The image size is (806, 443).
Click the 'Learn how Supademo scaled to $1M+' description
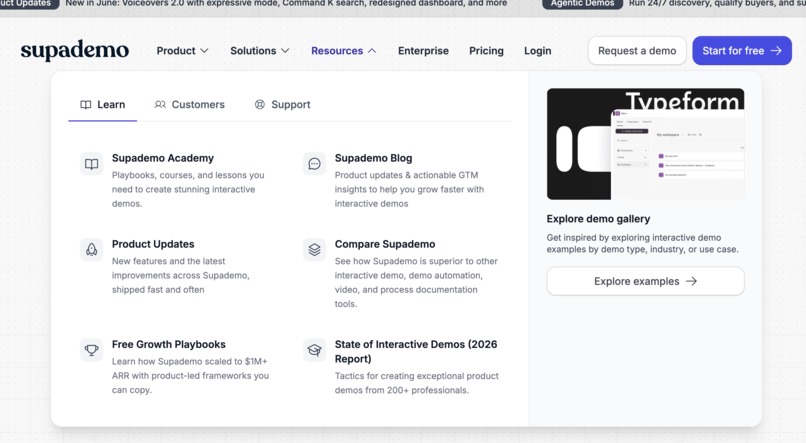[190, 376]
